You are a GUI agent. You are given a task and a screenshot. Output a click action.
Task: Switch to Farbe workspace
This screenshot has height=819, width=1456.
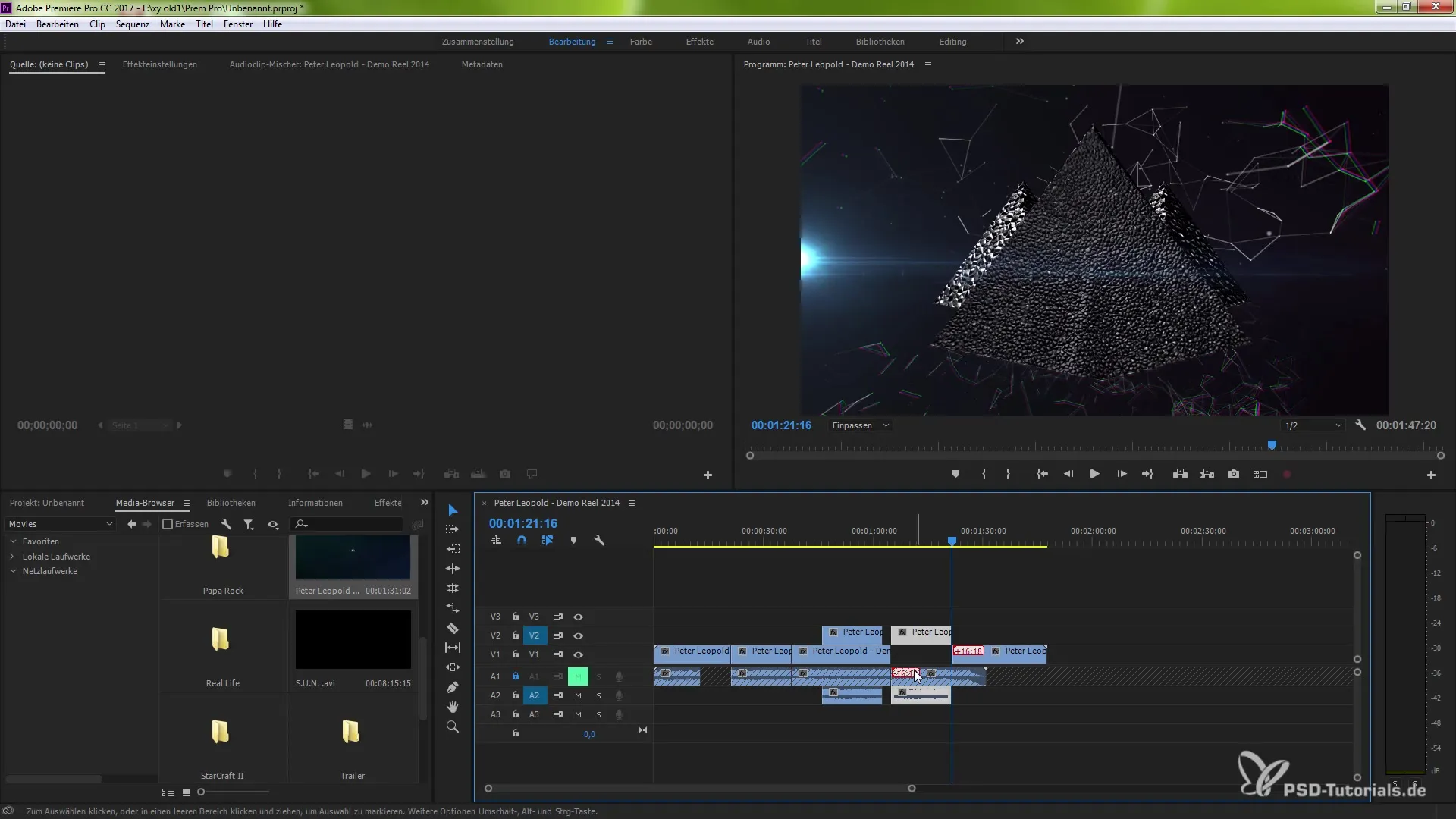[x=641, y=42]
